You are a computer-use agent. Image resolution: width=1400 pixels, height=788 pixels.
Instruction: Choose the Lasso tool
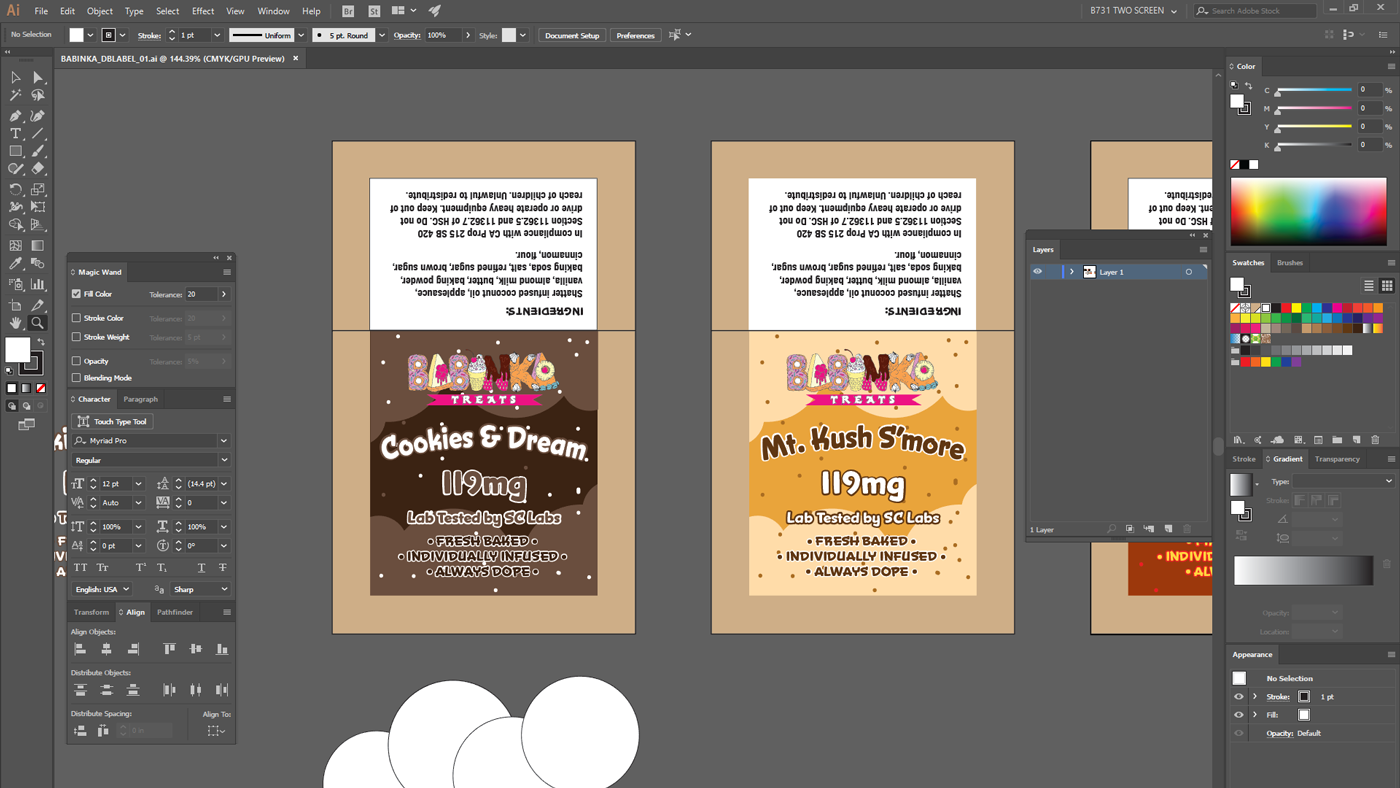tap(38, 95)
